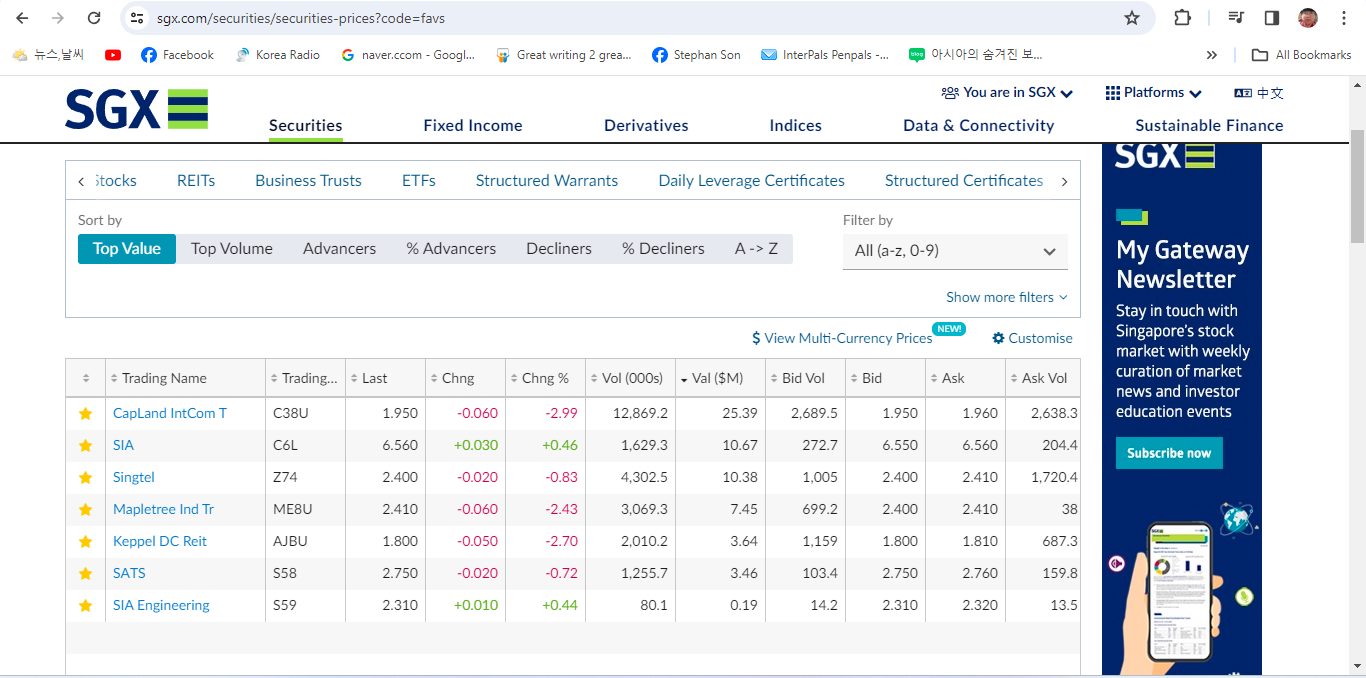The height and width of the screenshot is (678, 1366).
Task: Switch to the ETFs tab
Action: [x=419, y=181]
